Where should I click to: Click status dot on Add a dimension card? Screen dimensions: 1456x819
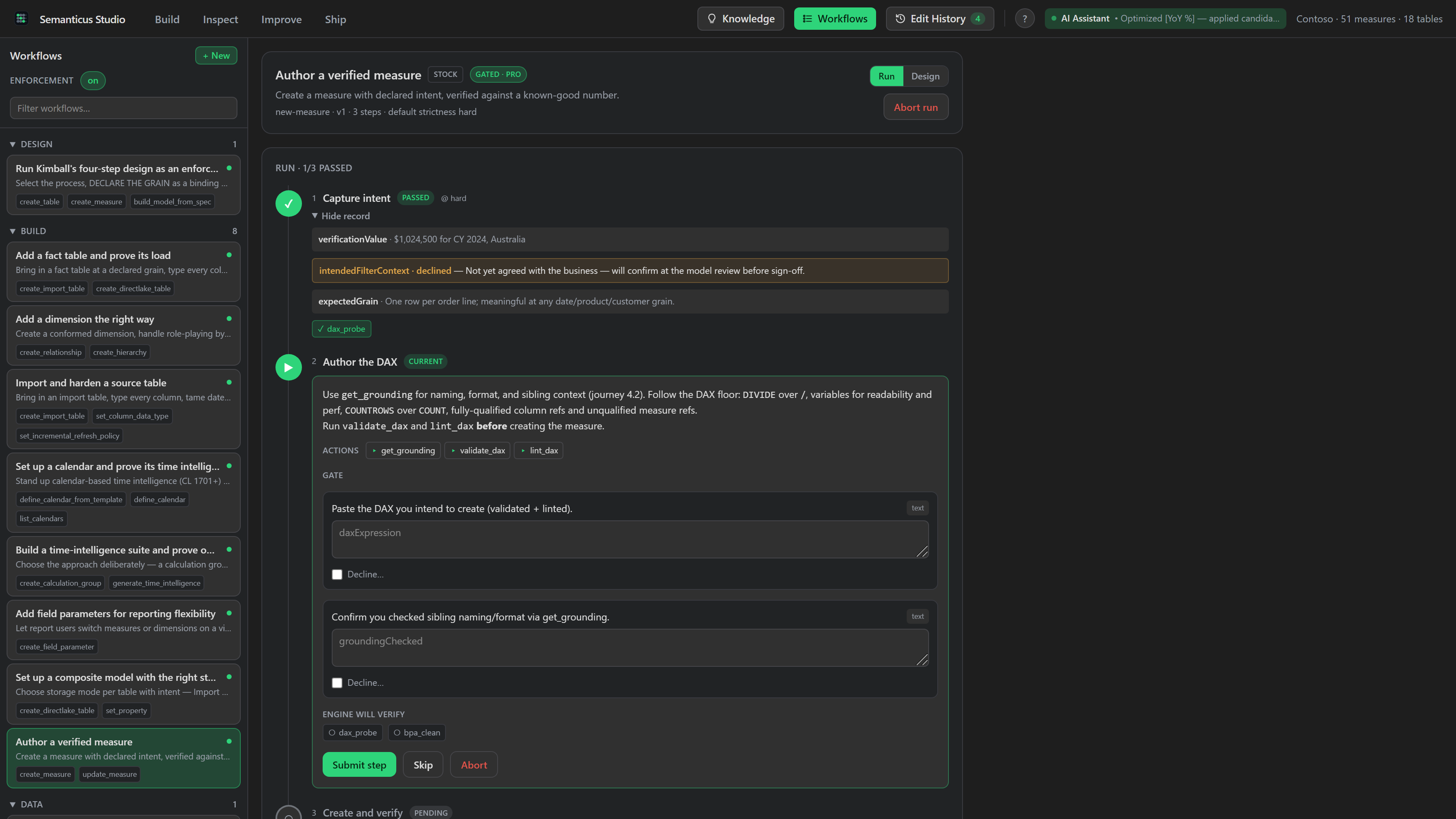(x=229, y=319)
